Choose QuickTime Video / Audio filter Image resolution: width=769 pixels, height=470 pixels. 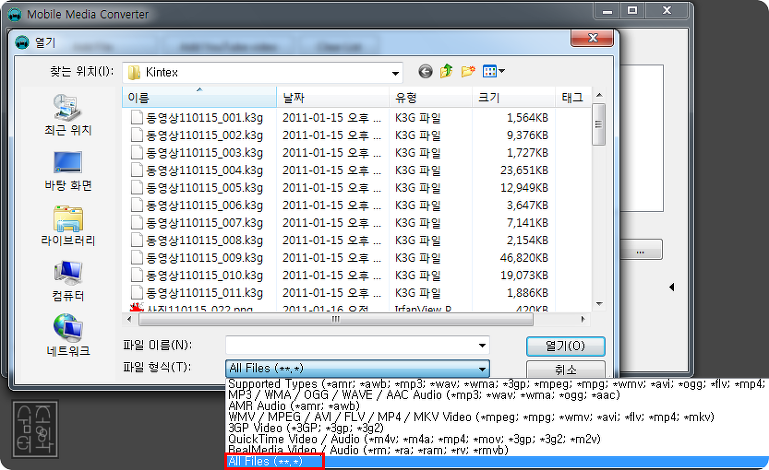coord(496,439)
